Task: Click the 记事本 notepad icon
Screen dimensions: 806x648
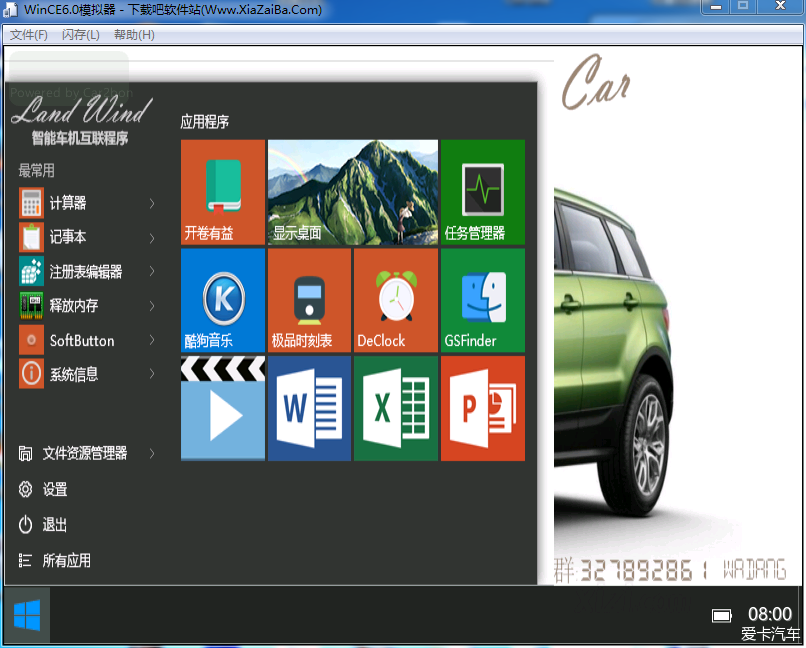Action: click(x=31, y=237)
